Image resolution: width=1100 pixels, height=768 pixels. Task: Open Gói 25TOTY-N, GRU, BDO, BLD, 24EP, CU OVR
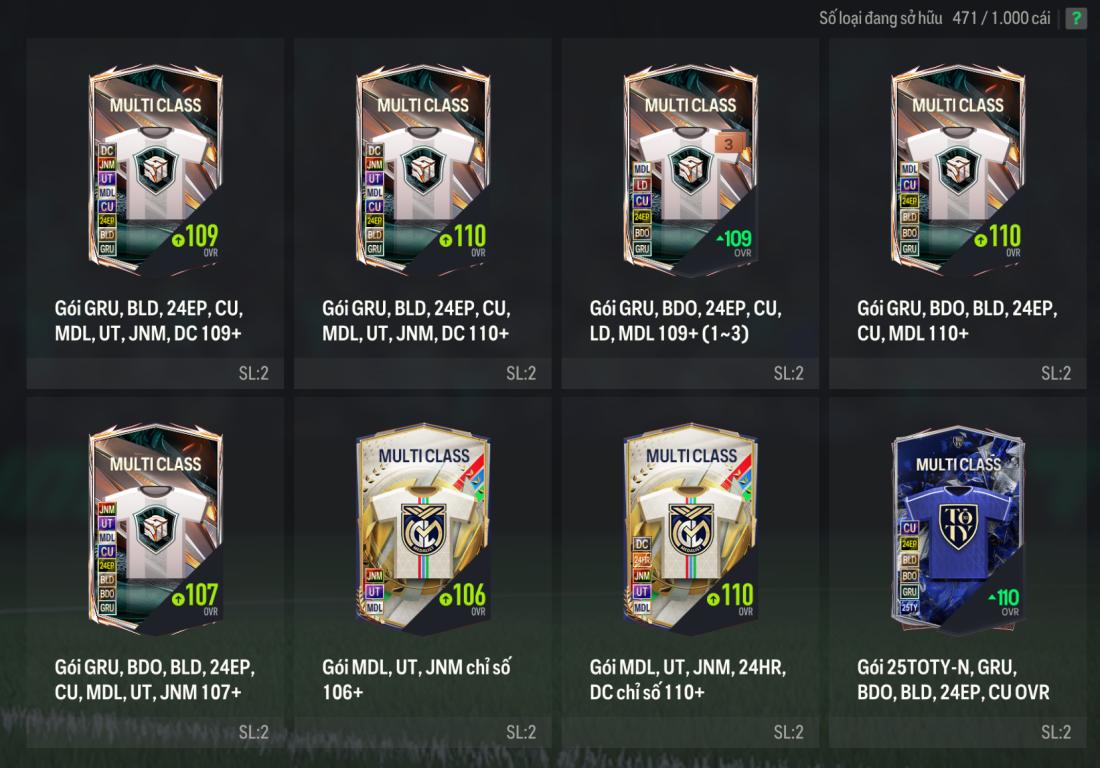click(x=953, y=680)
